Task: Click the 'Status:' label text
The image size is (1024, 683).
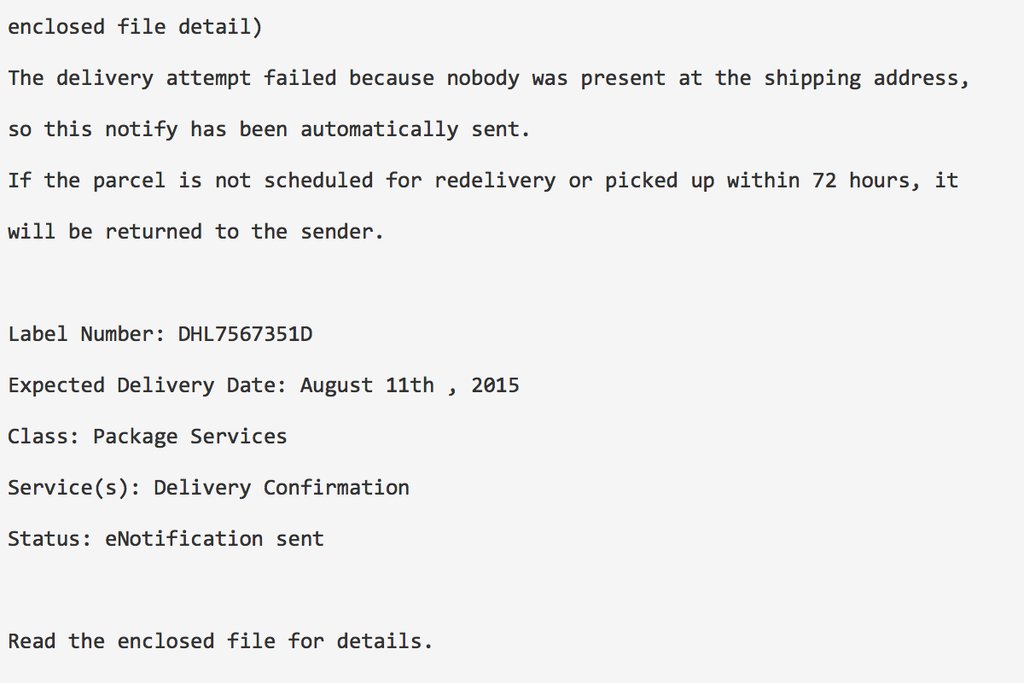Action: [x=50, y=539]
